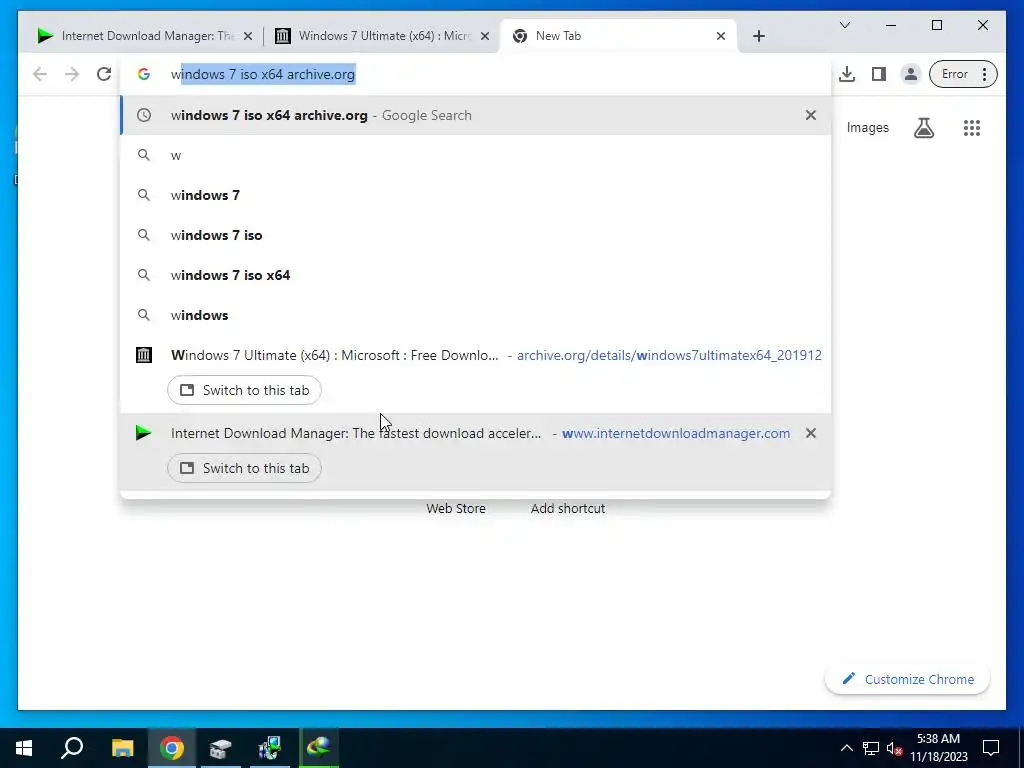The height and width of the screenshot is (768, 1024).
Task: Click the Chrome taskbar icon
Action: [x=172, y=748]
